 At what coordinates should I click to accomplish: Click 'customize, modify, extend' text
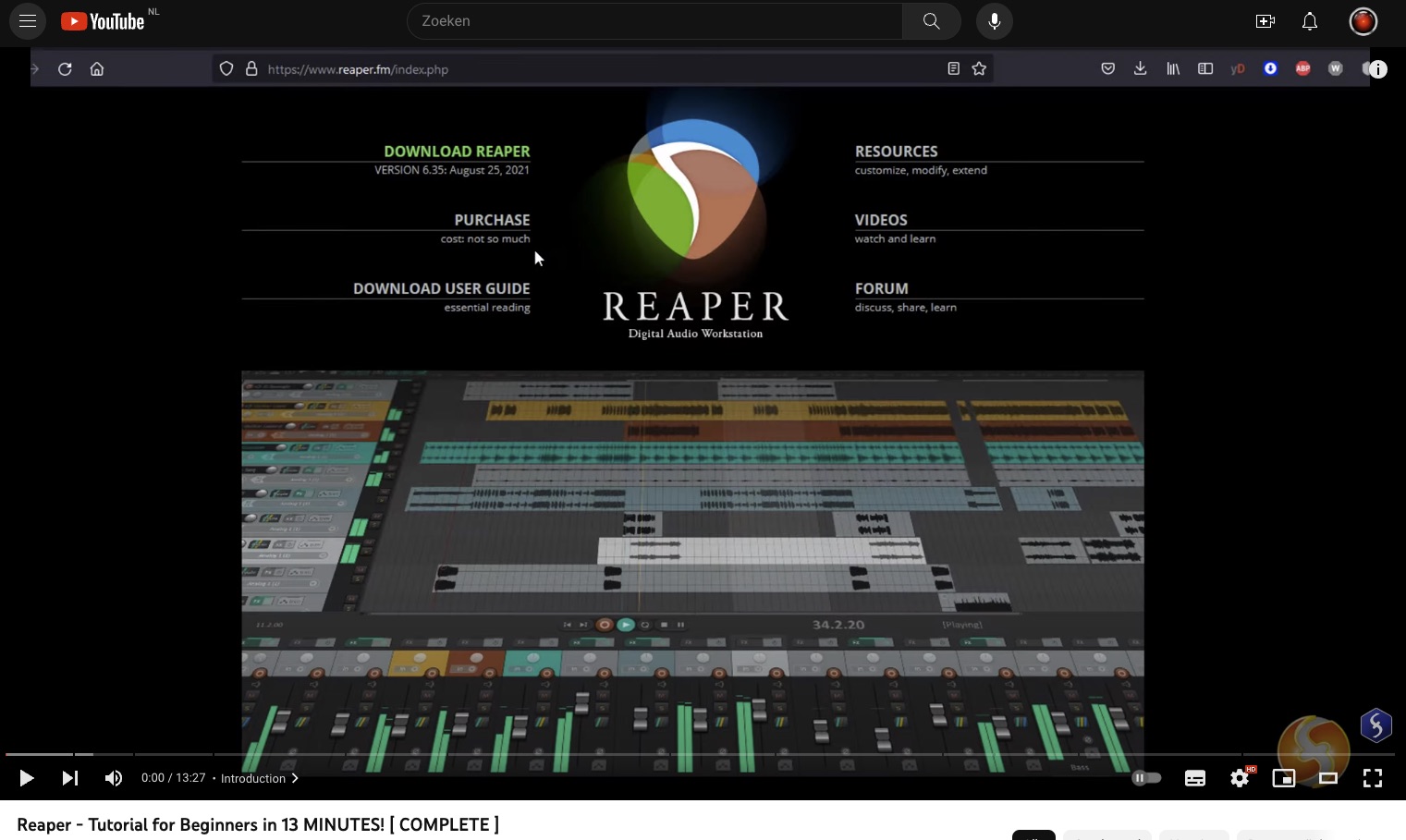[x=921, y=170]
